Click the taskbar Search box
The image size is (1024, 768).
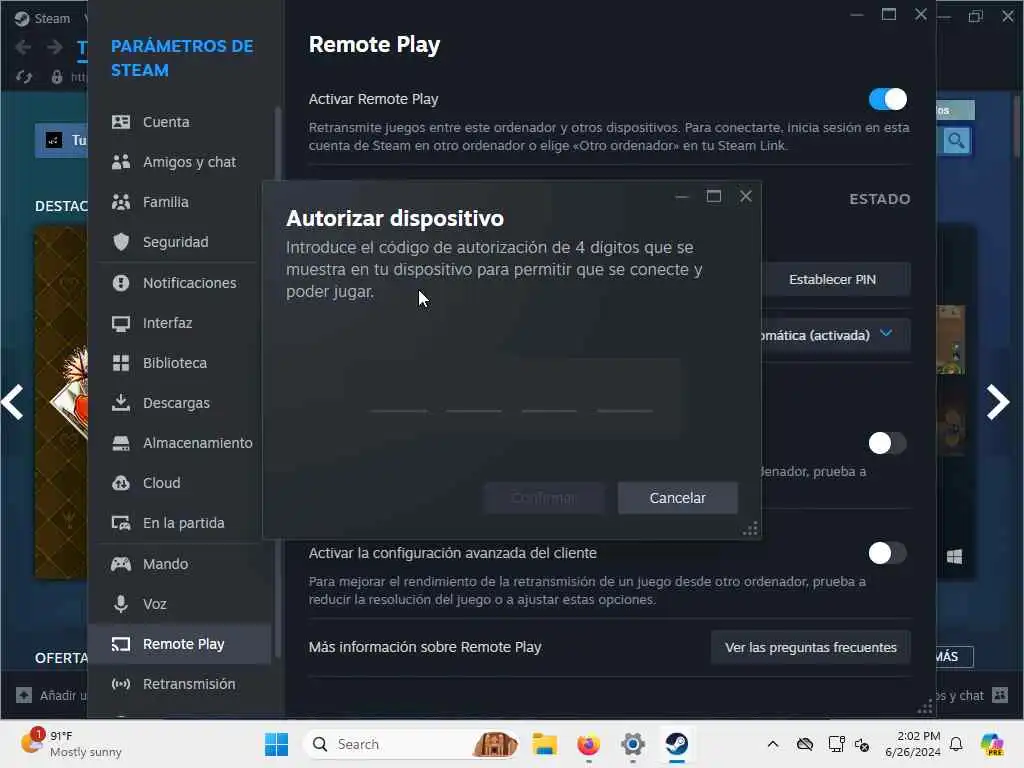(411, 744)
